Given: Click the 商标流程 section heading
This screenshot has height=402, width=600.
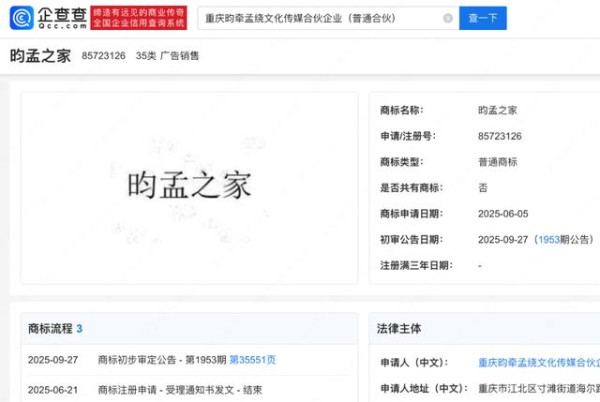Looking at the screenshot, I should (50, 328).
